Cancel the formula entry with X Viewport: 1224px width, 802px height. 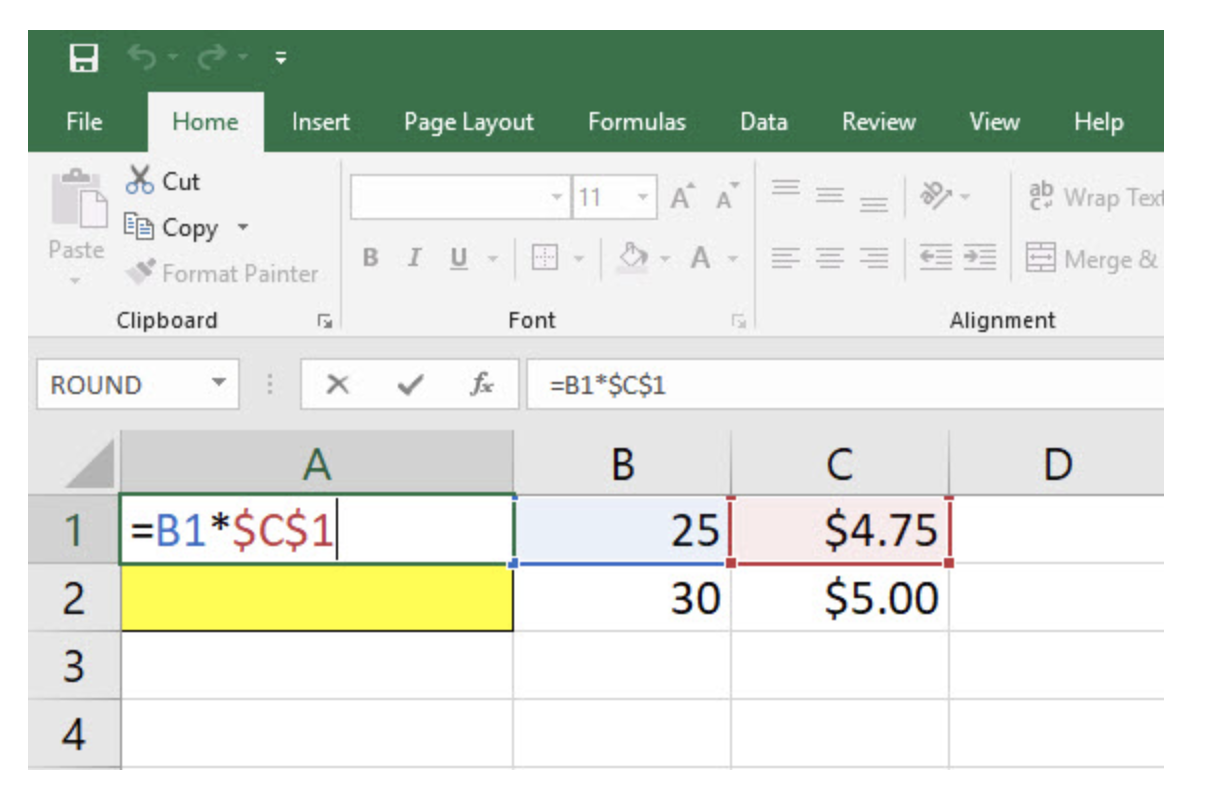click(x=338, y=385)
